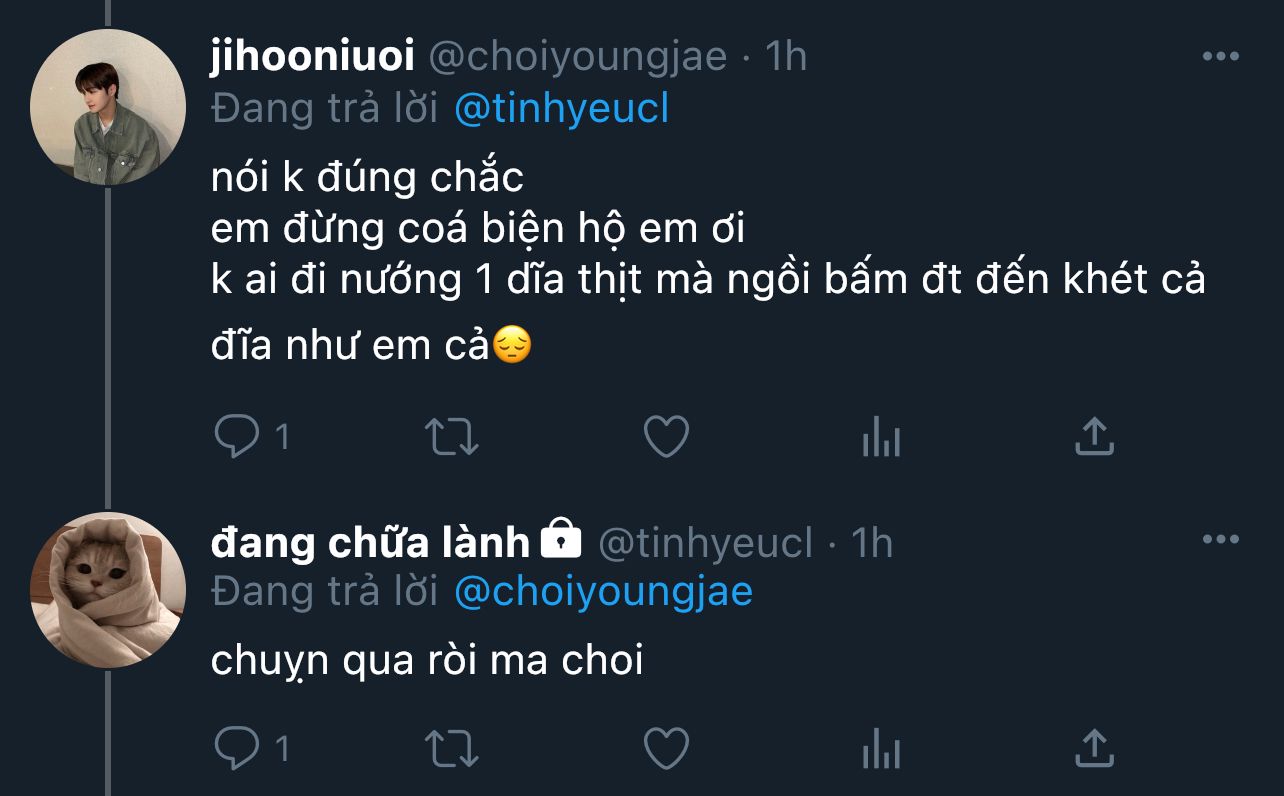Screen dimensions: 1284x796
Task: Click the jihooniuoi display name
Action: click(x=312, y=57)
